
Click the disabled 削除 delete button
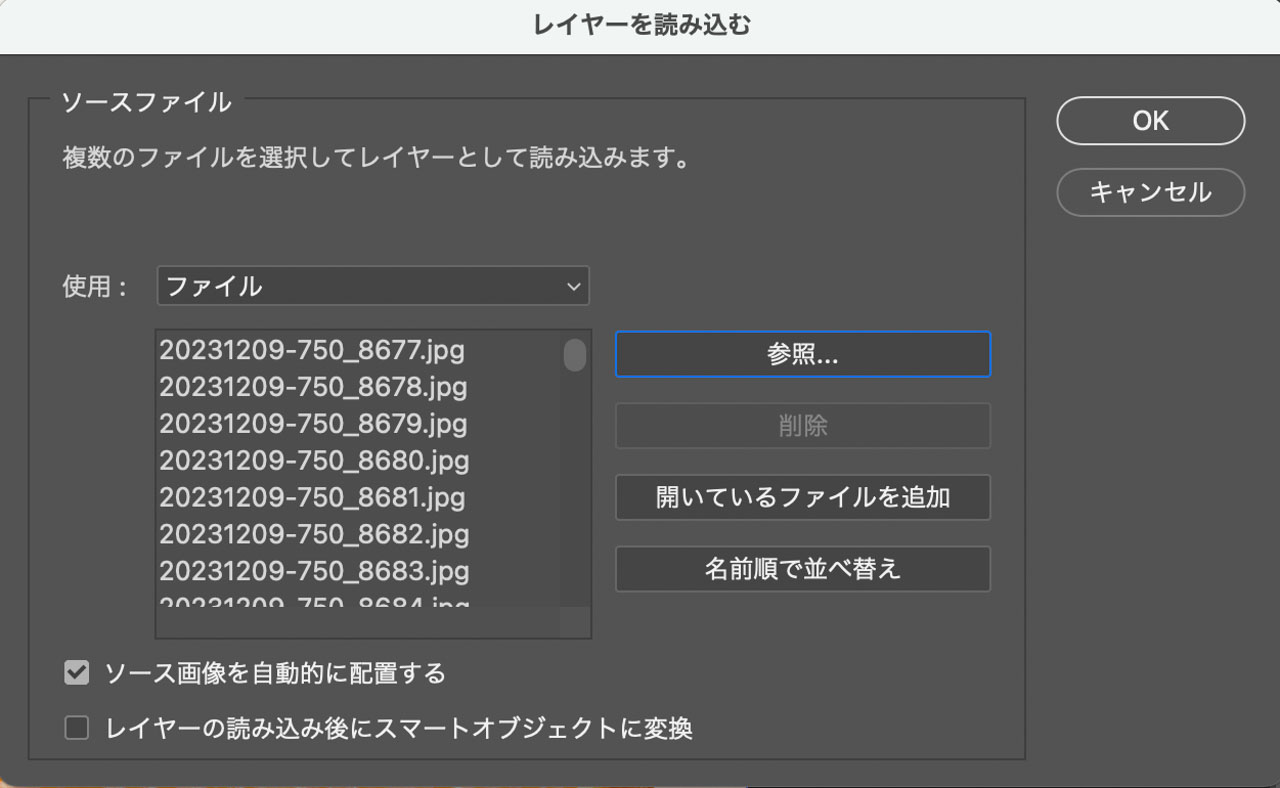pyautogui.click(x=802, y=426)
